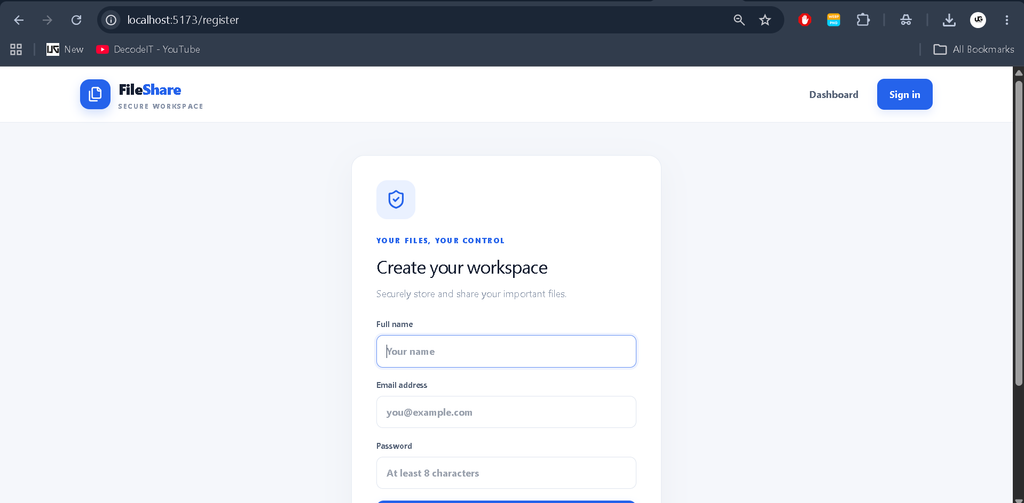
Task: Focus the Email address input field
Action: (x=506, y=412)
